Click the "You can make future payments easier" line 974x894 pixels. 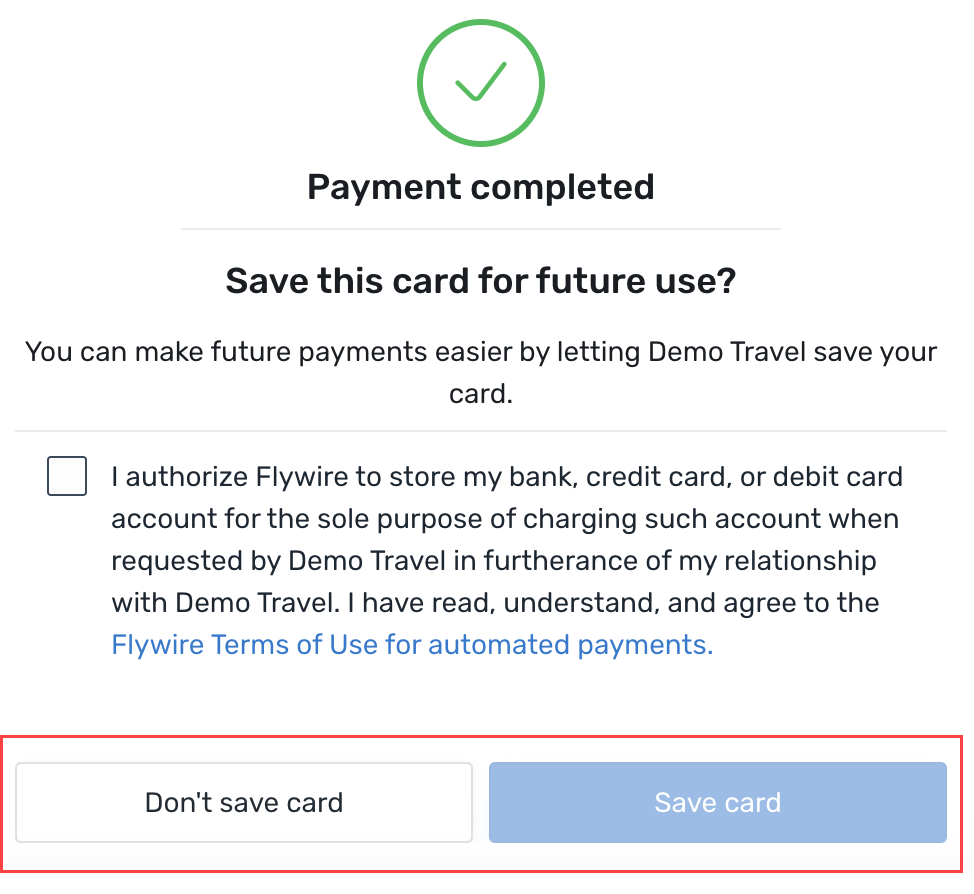[x=480, y=352]
